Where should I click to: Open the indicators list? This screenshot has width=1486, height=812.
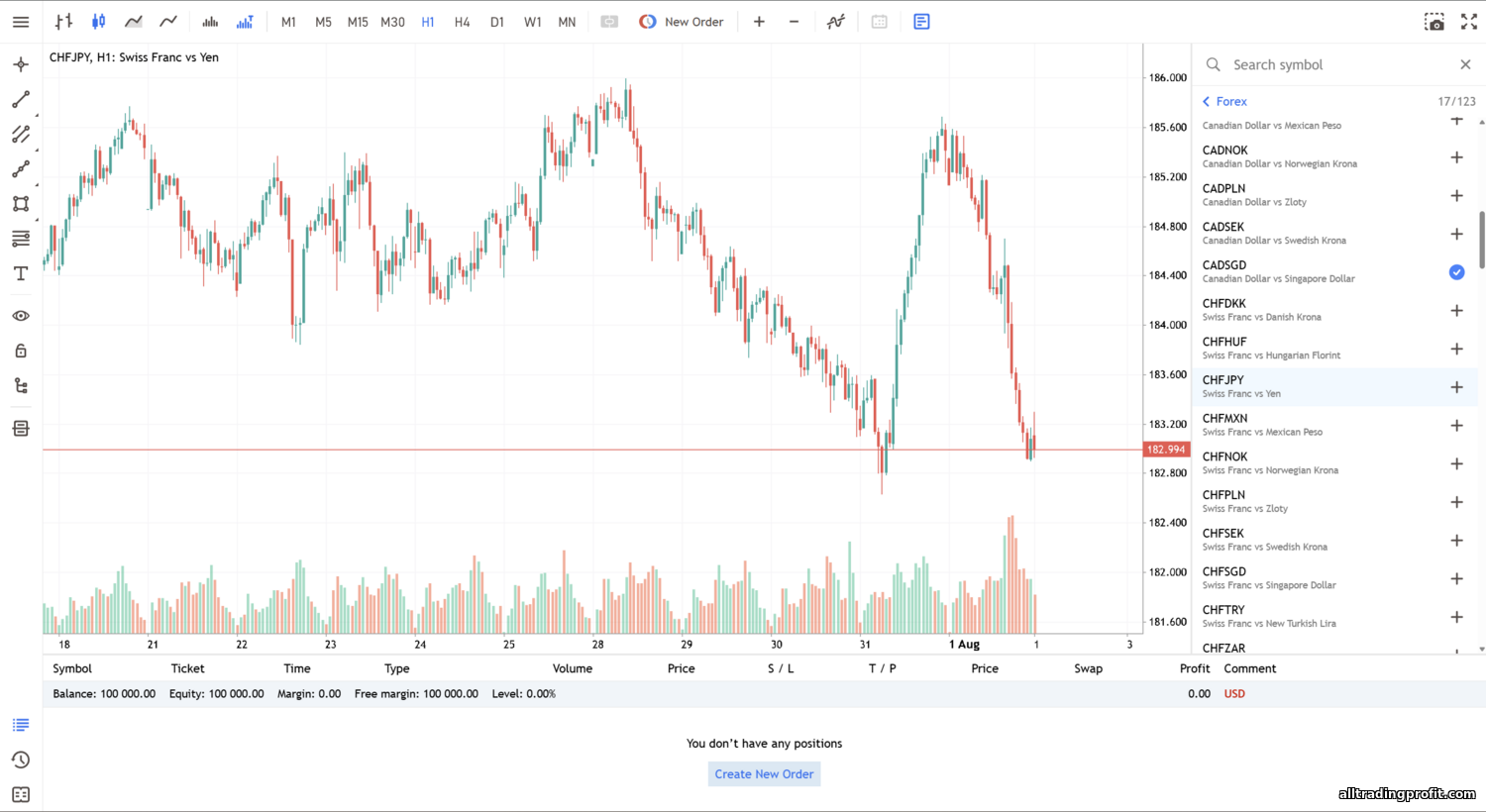(x=836, y=22)
